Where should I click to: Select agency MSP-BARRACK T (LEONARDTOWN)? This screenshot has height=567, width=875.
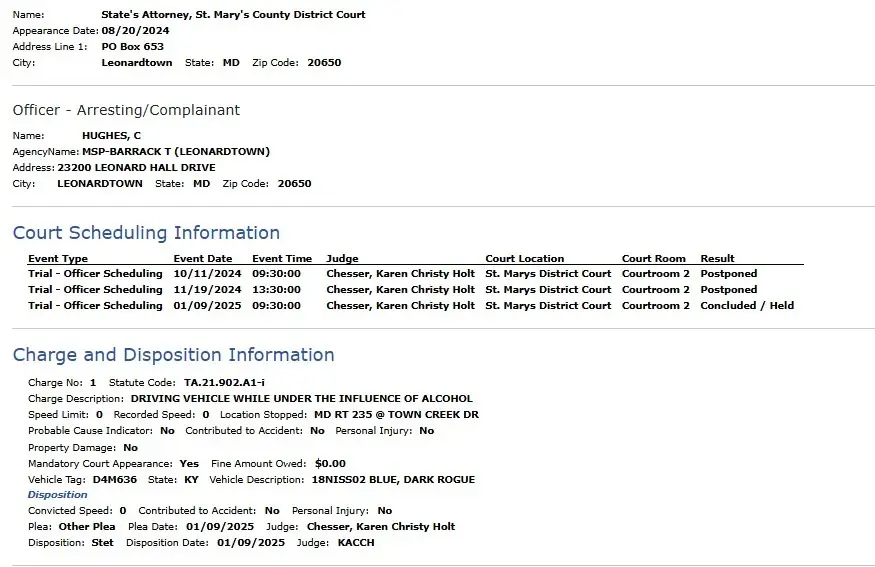176,152
